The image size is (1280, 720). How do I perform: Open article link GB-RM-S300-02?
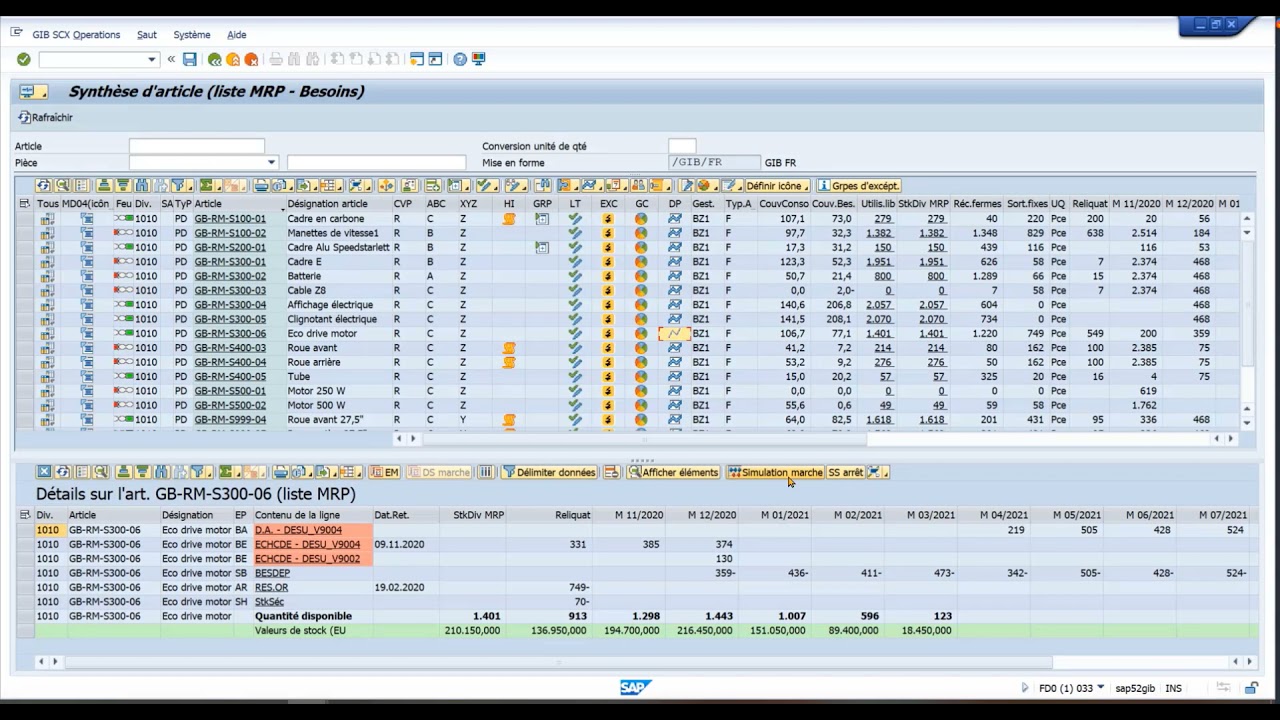point(230,276)
